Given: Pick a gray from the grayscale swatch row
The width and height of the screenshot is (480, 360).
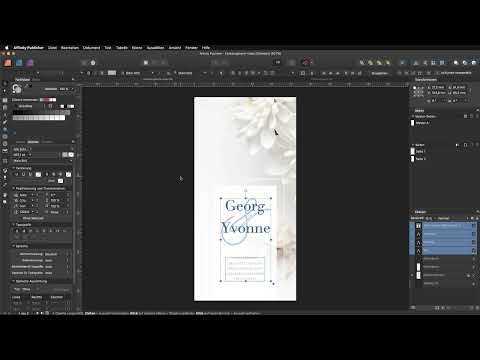Looking at the screenshot, I should tap(39, 117).
